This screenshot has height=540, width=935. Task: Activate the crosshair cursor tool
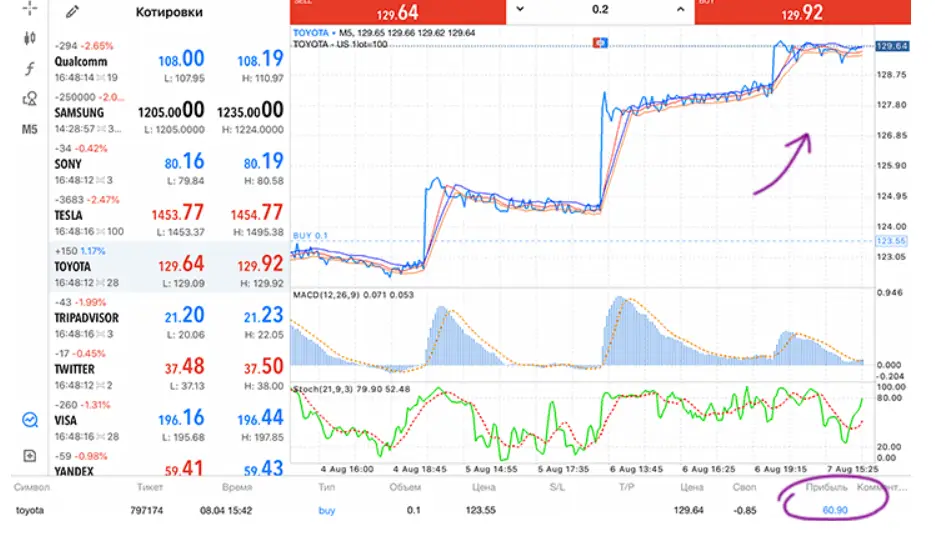pyautogui.click(x=30, y=9)
